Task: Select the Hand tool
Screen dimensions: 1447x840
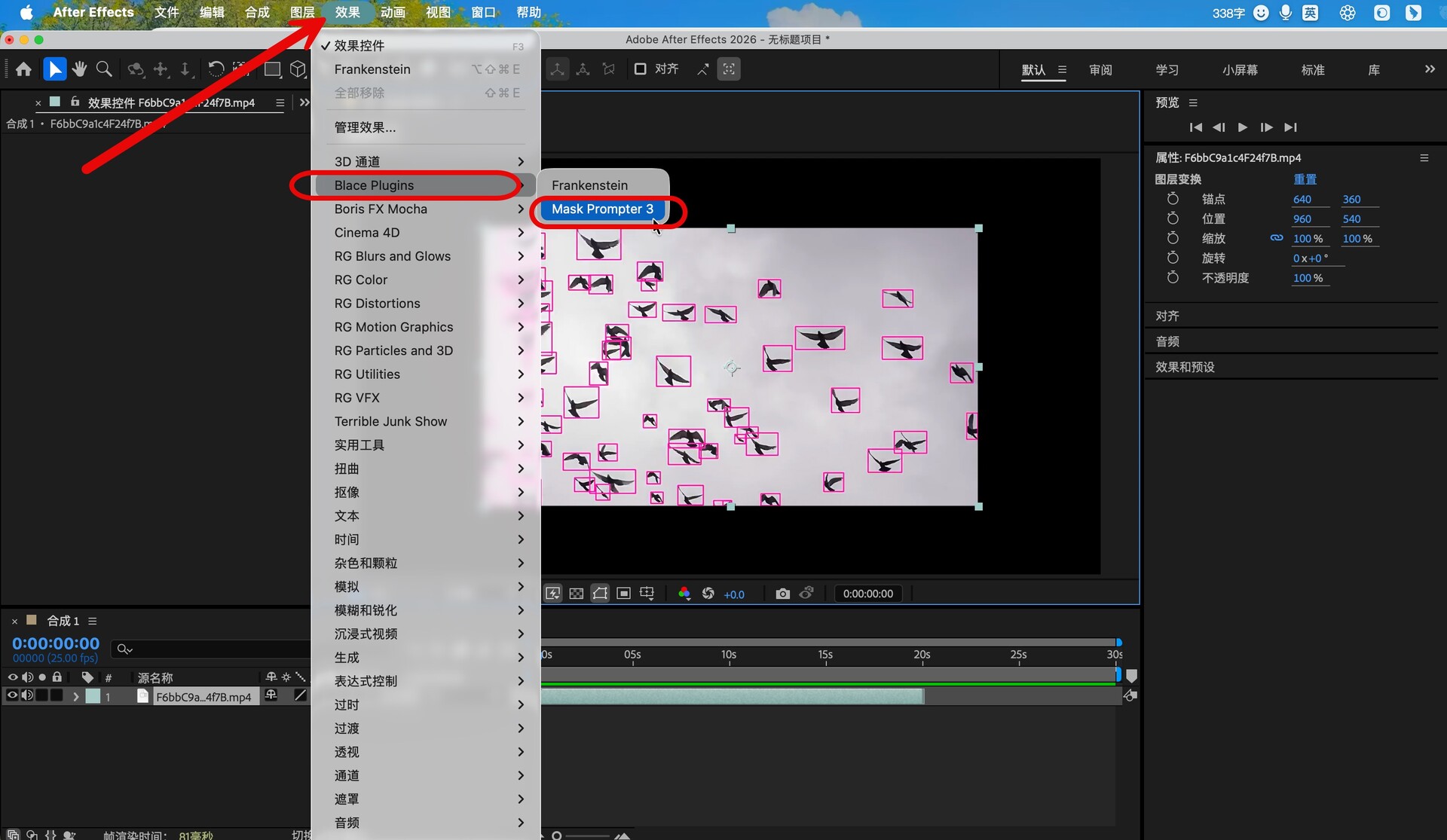Action: click(79, 69)
